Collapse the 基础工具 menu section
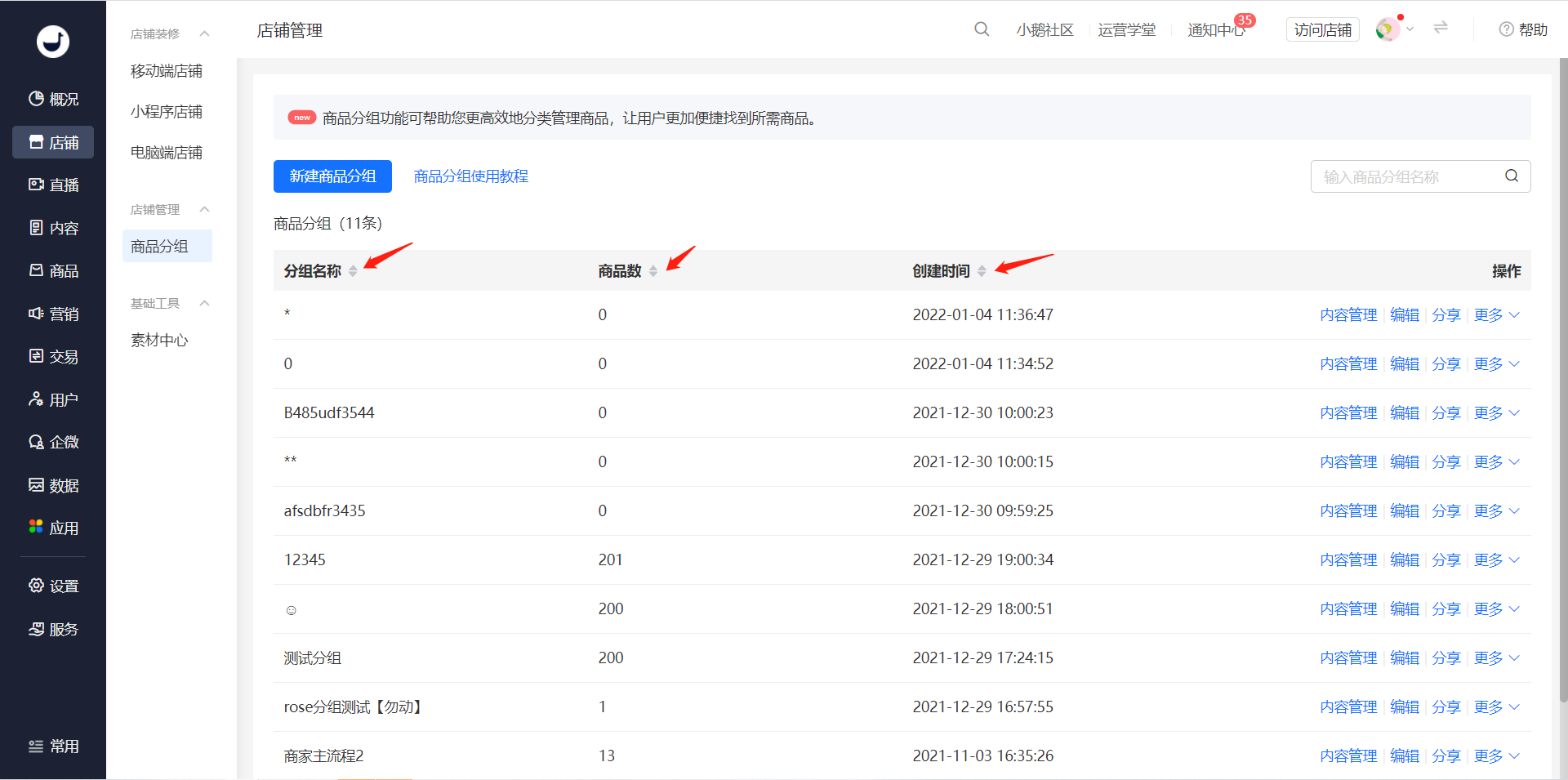 pyautogui.click(x=204, y=303)
